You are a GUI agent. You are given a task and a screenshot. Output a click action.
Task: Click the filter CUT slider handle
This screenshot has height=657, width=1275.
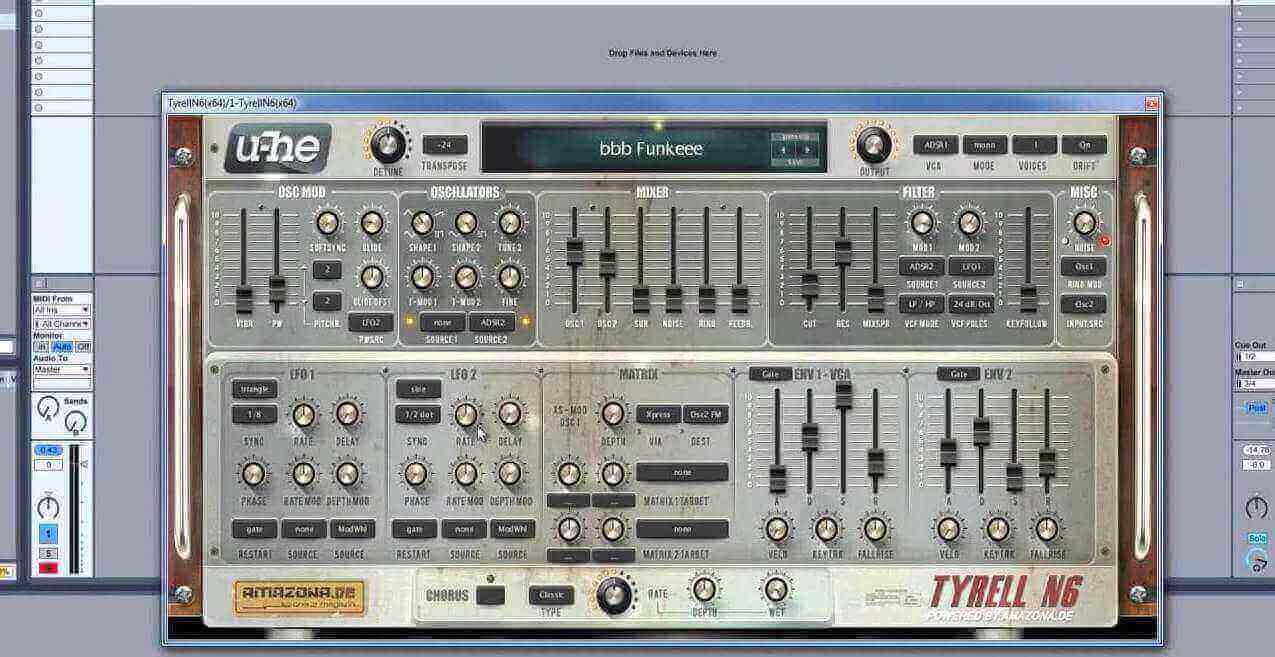pyautogui.click(x=809, y=286)
